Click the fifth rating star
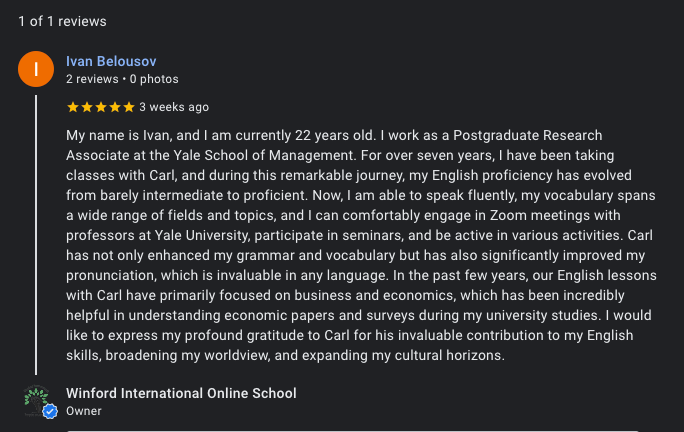 tap(128, 107)
